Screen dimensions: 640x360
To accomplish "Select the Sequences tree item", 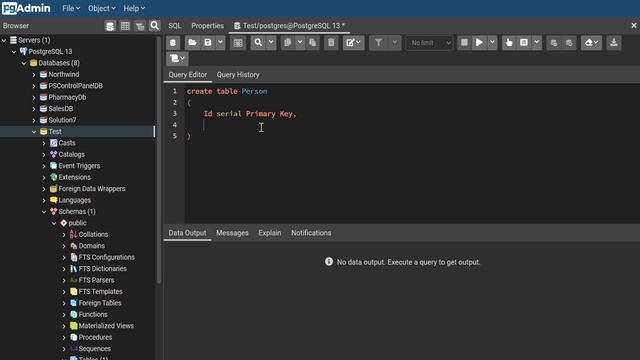I will (x=94, y=349).
